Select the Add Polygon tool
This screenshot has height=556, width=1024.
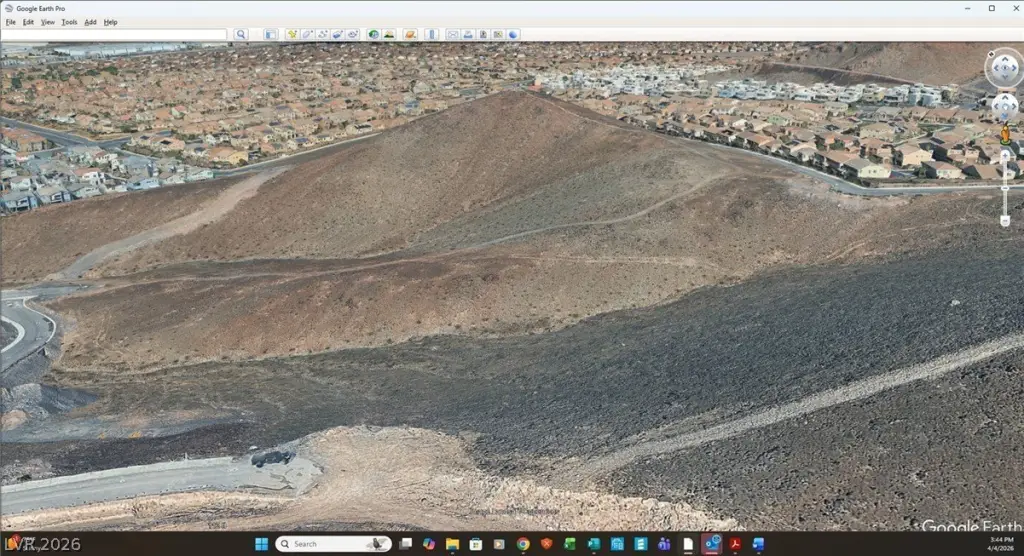pos(307,34)
